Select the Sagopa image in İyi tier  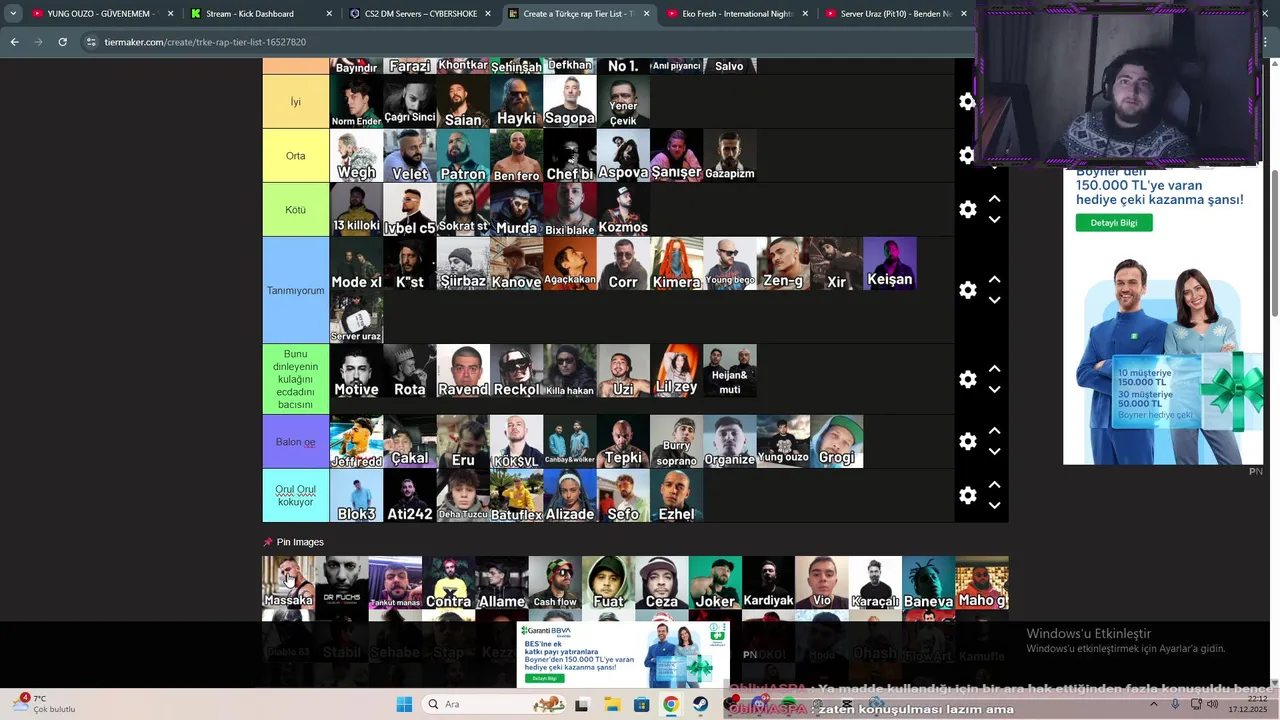(x=570, y=102)
